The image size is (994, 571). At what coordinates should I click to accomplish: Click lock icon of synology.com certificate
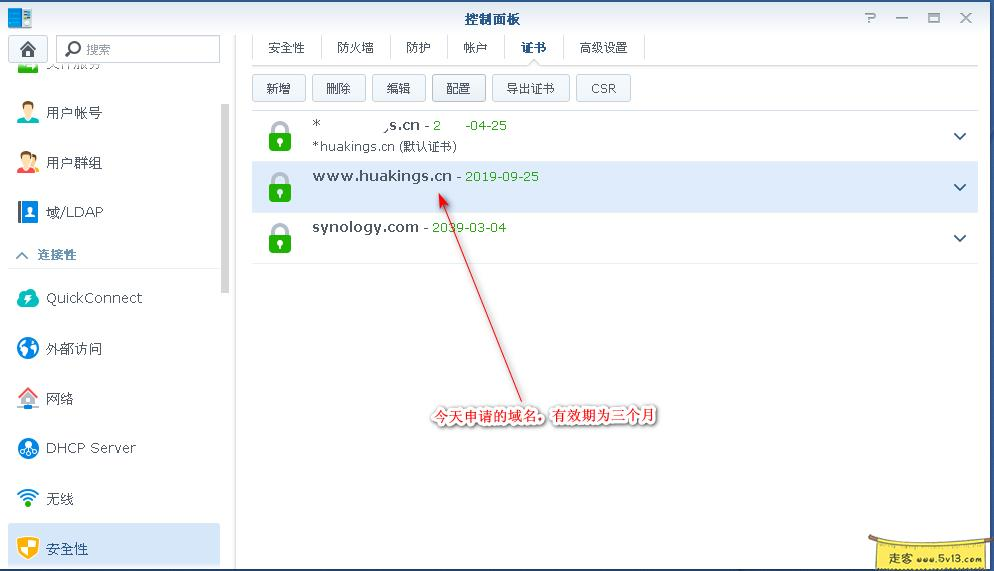pyautogui.click(x=280, y=238)
